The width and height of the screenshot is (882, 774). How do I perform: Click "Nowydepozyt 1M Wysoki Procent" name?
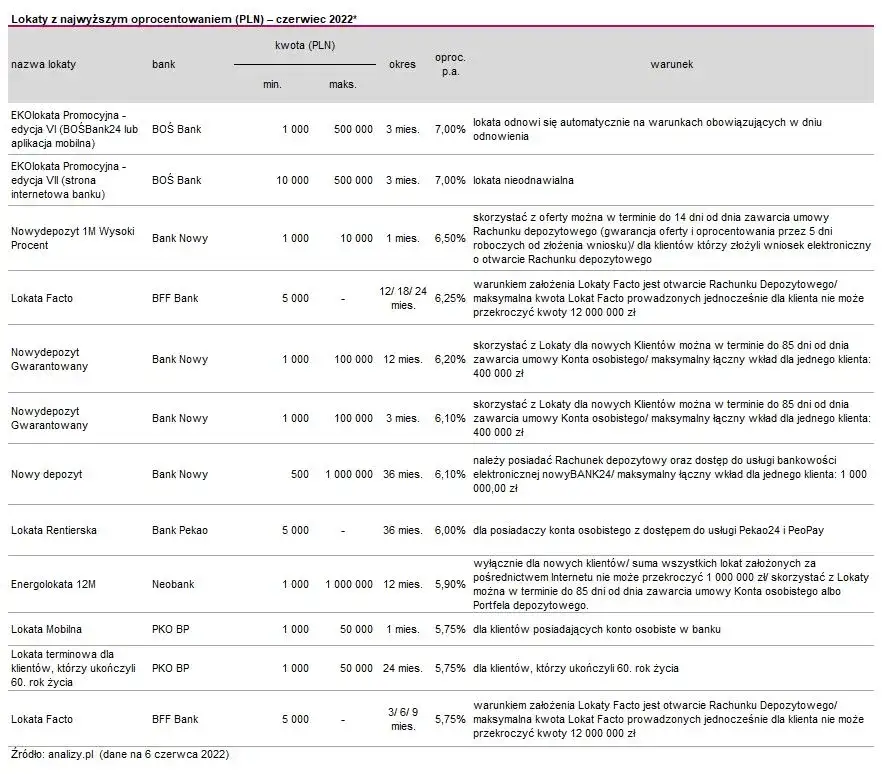tap(73, 238)
